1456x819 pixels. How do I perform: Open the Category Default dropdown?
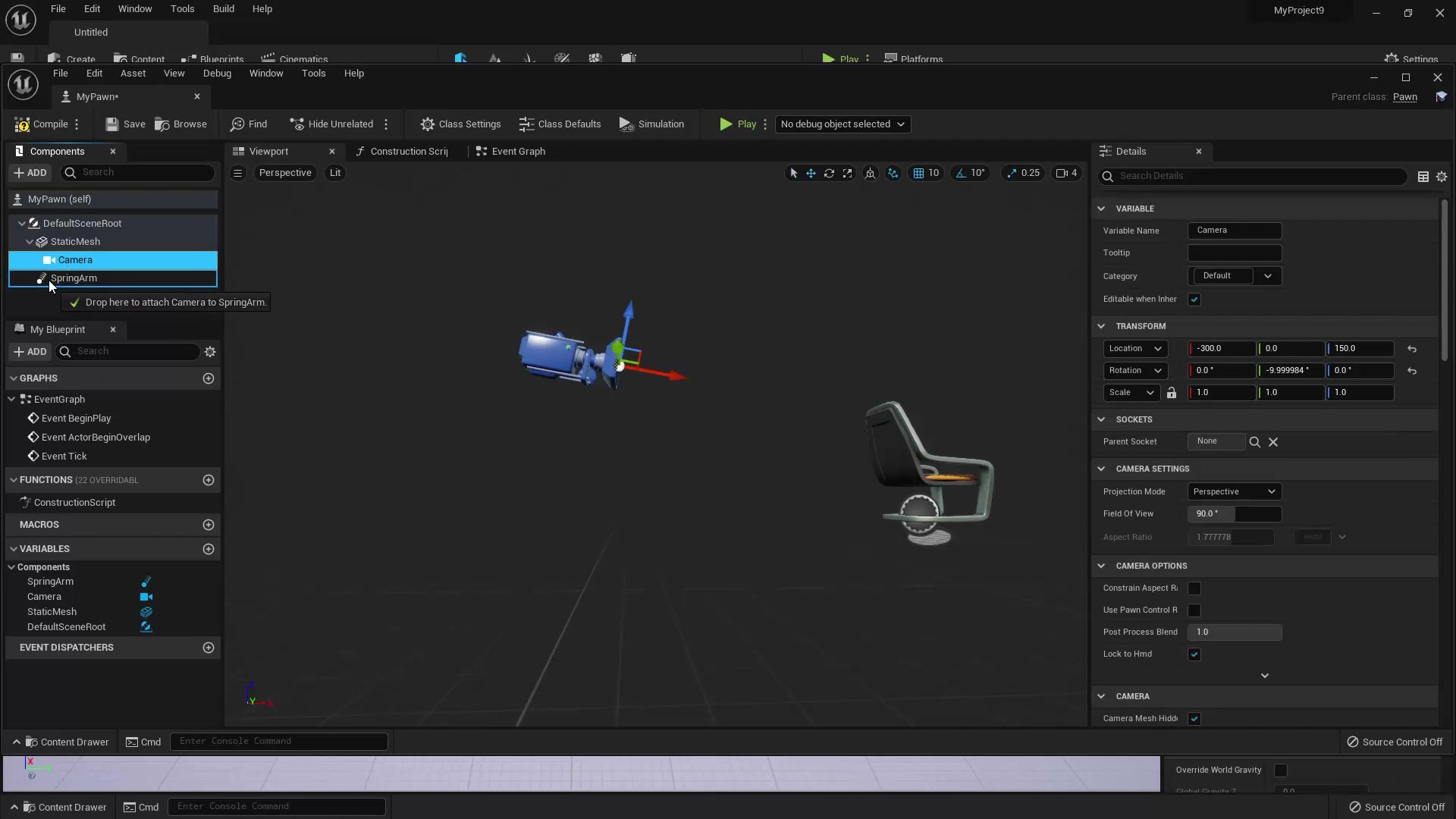(1235, 276)
